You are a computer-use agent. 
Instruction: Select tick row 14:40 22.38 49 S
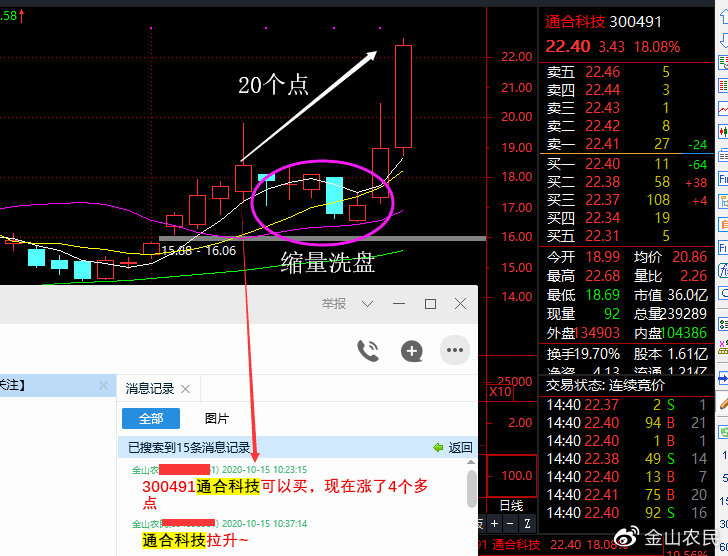pyautogui.click(x=626, y=459)
